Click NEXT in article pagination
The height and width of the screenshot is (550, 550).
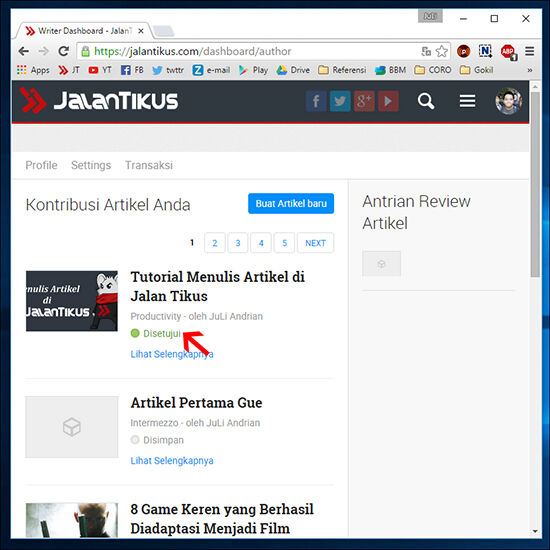[x=315, y=243]
